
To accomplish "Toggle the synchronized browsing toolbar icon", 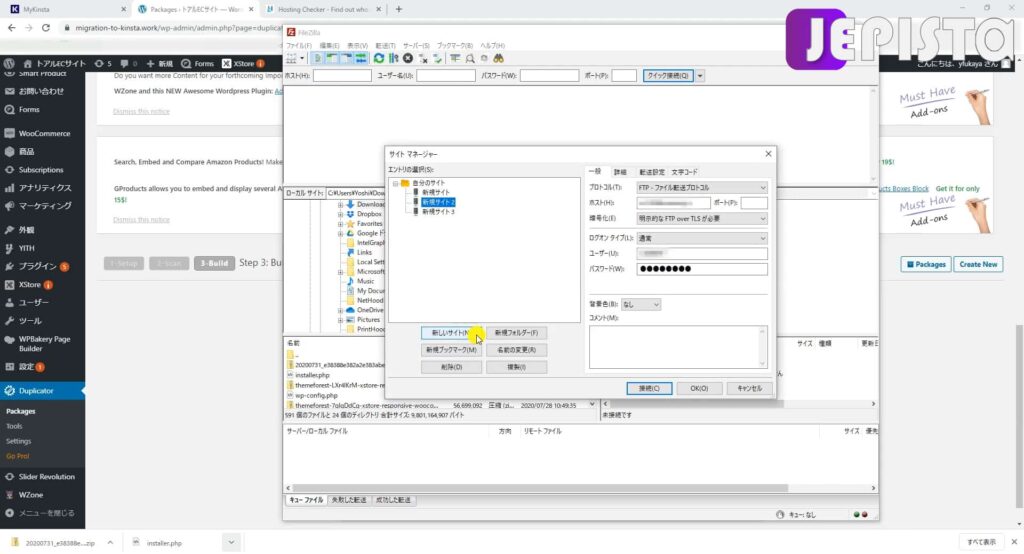I will [x=484, y=59].
